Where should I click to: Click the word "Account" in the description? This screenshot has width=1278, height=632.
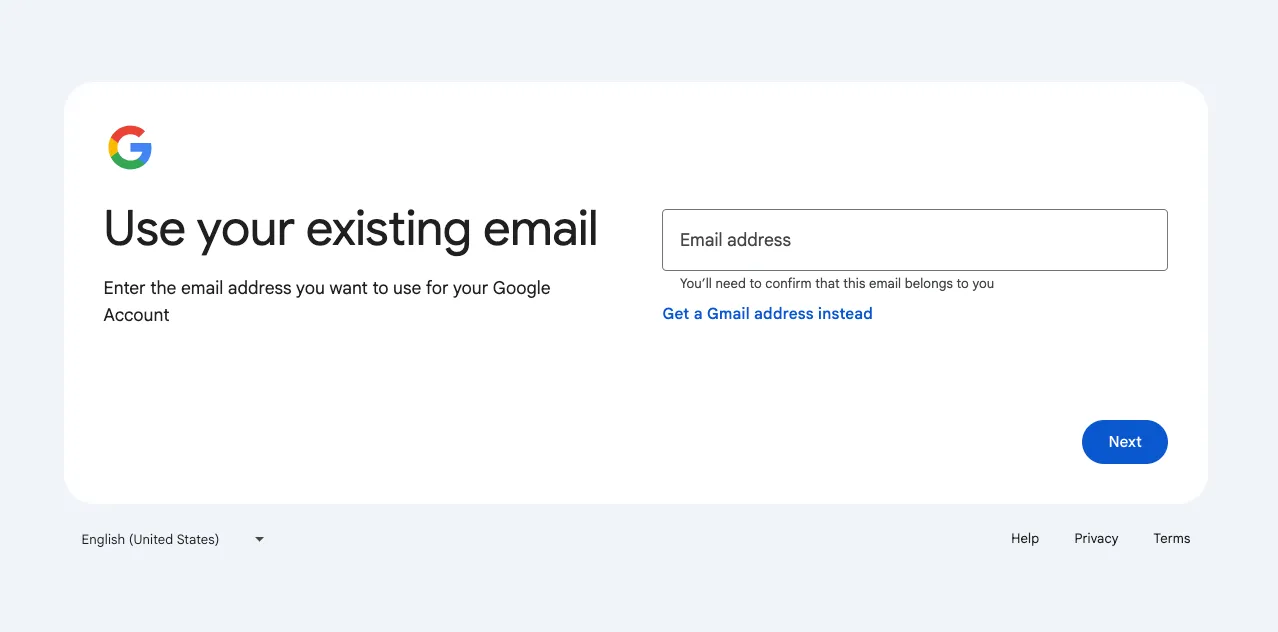(x=137, y=315)
